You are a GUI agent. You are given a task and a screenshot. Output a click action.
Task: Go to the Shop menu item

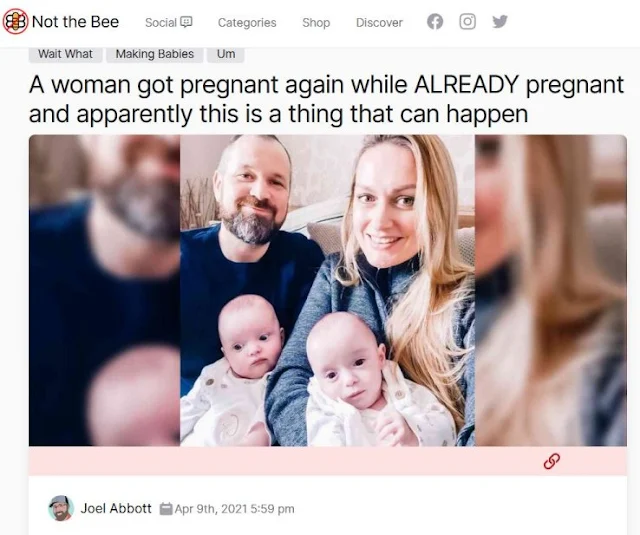pyautogui.click(x=316, y=22)
